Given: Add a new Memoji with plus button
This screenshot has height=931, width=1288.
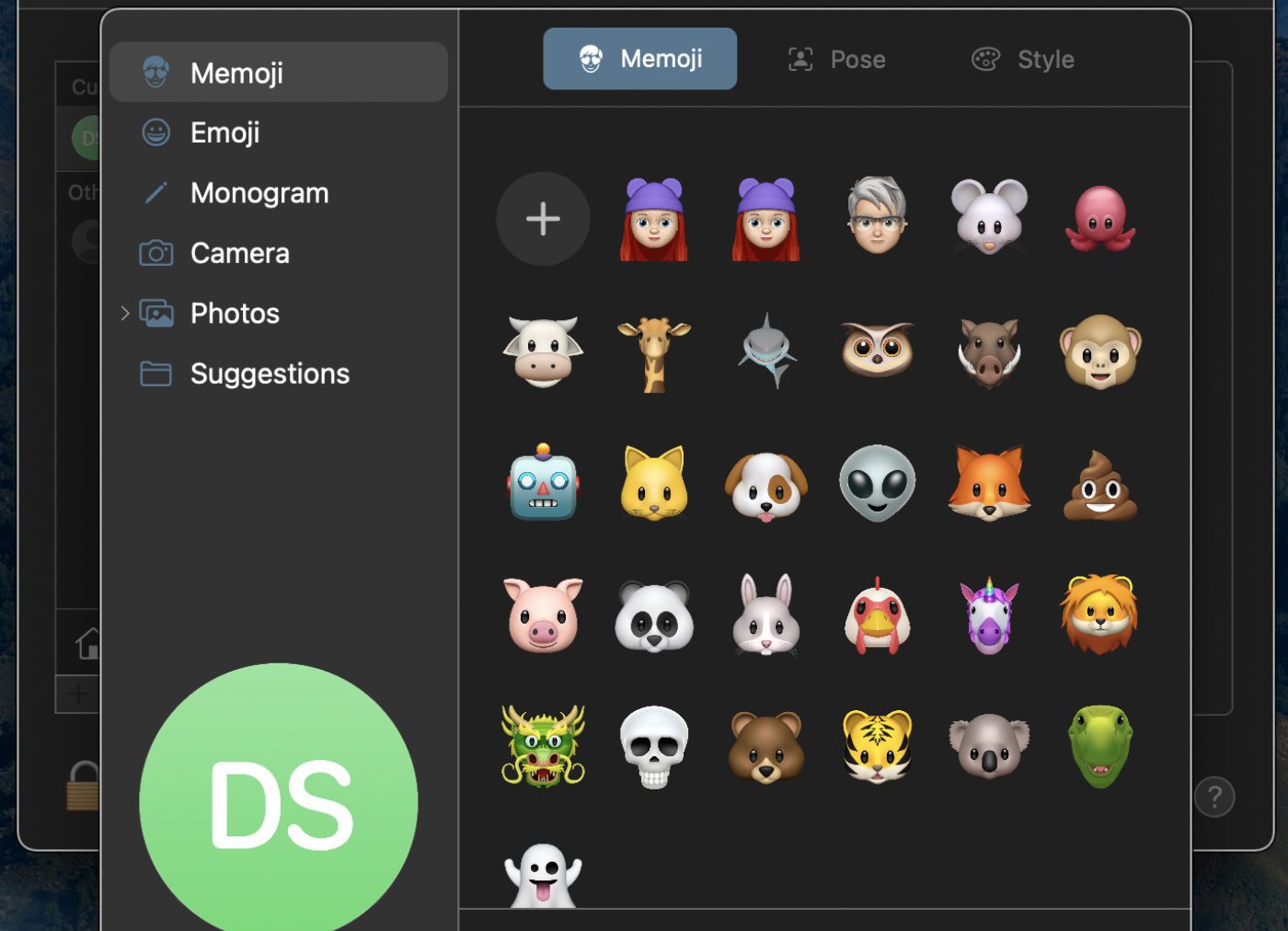Looking at the screenshot, I should 543,219.
